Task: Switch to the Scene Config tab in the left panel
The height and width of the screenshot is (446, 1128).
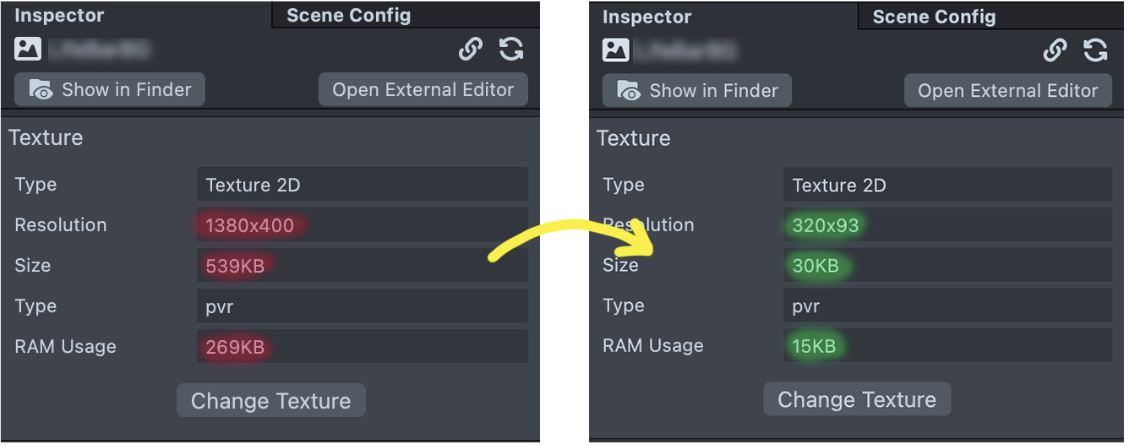Action: (x=348, y=15)
